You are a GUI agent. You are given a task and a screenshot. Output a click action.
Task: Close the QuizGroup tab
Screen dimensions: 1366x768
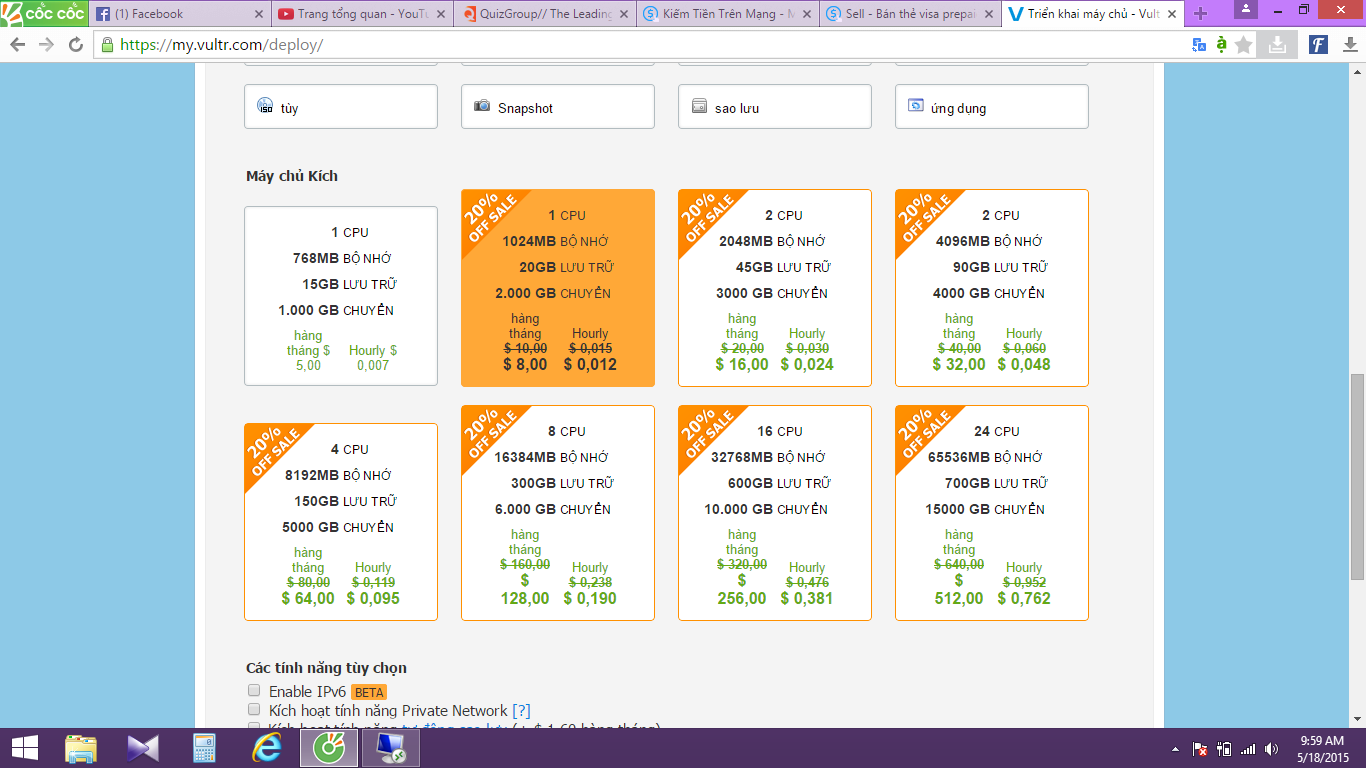click(x=624, y=14)
